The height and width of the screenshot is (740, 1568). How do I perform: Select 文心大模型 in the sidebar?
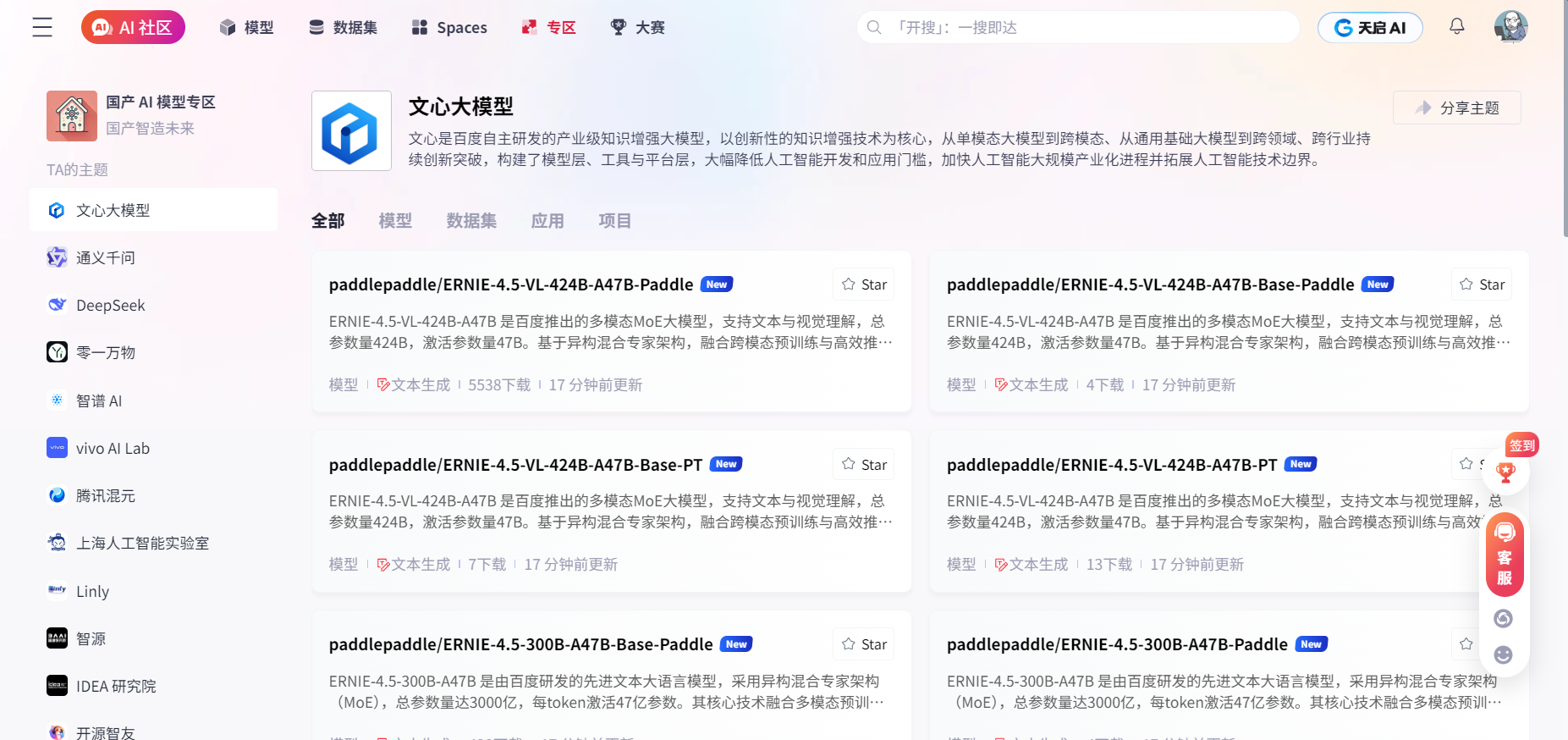click(x=153, y=210)
